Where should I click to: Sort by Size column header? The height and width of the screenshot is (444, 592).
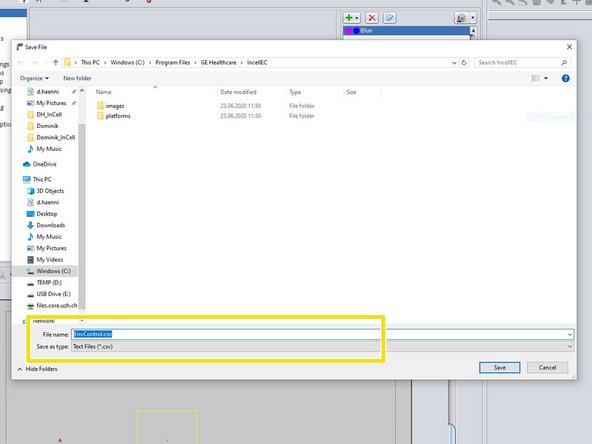351,92
